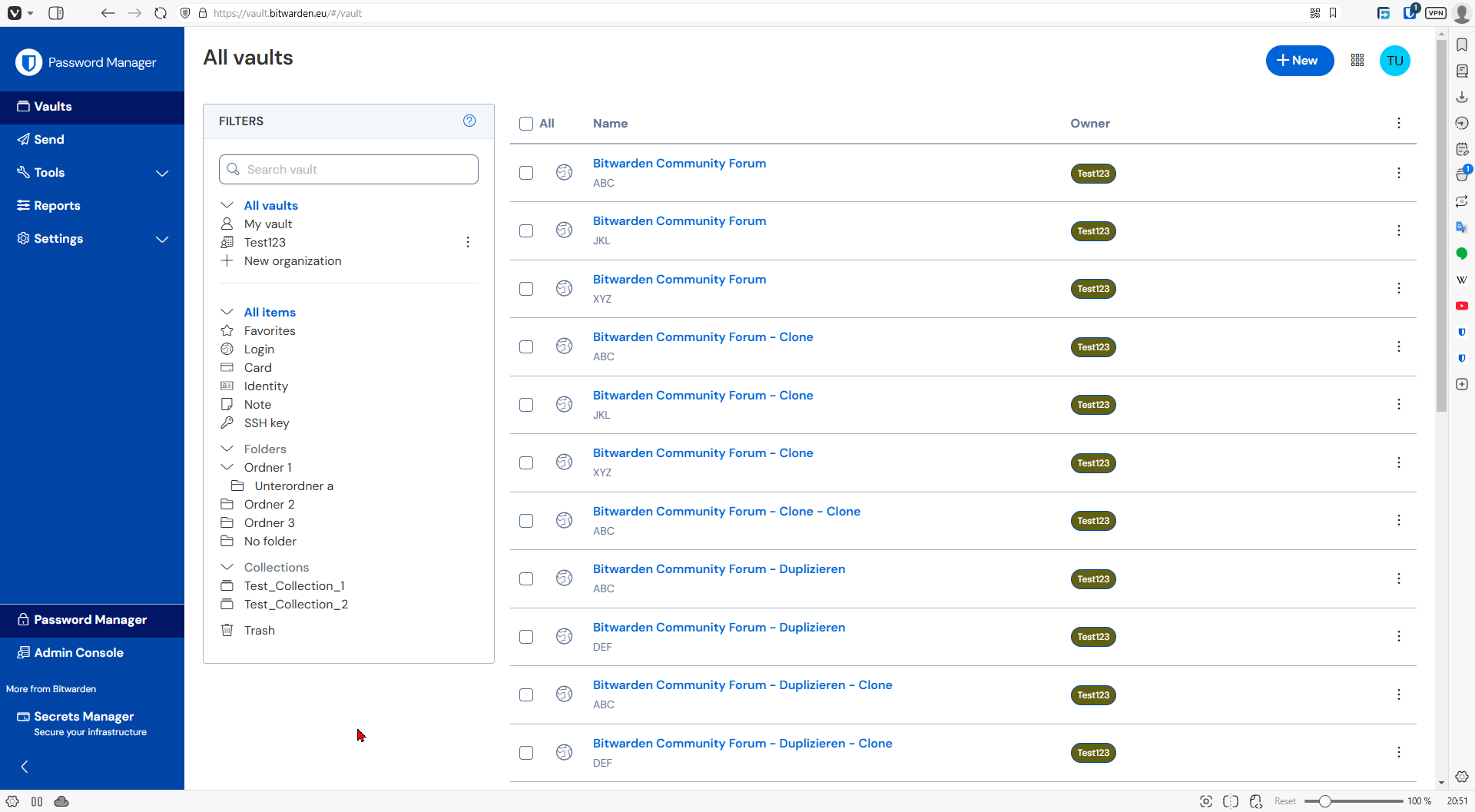The image size is (1475, 812).
Task: Open row options for Clone - Clone item
Action: 1399,520
